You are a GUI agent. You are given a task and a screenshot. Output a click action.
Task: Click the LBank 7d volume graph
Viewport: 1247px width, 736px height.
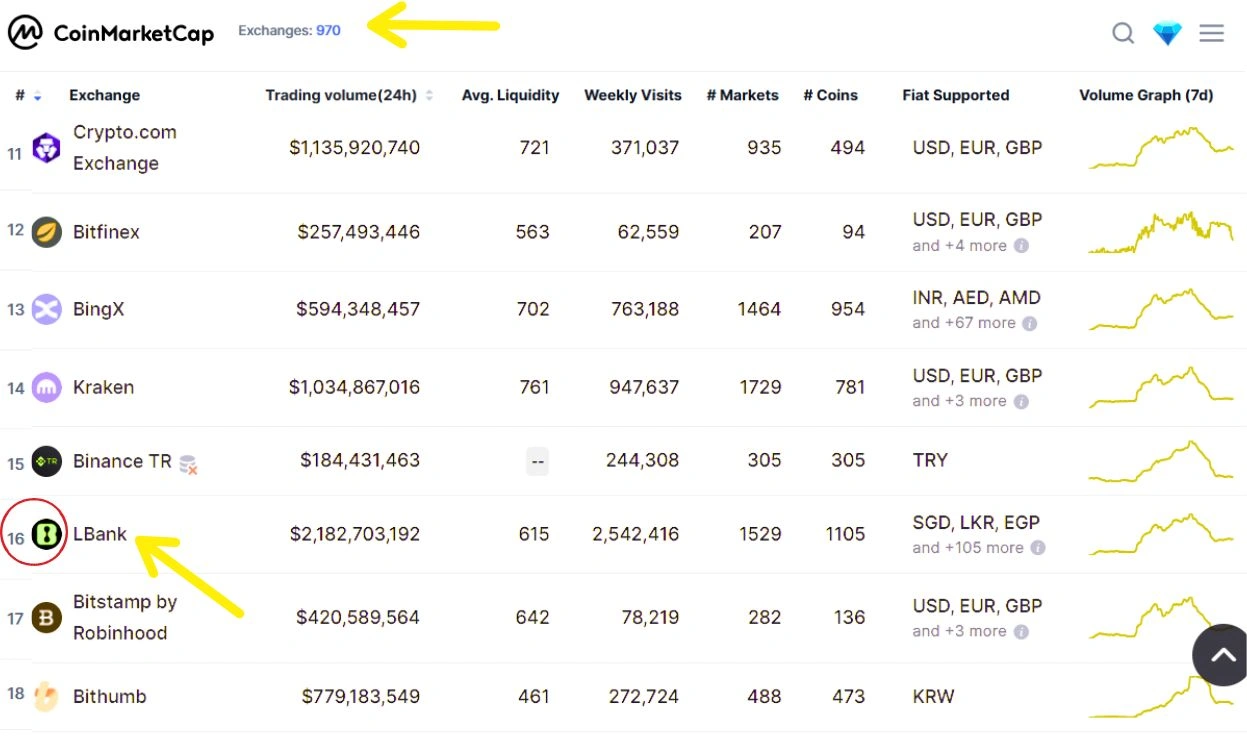[x=1161, y=534]
